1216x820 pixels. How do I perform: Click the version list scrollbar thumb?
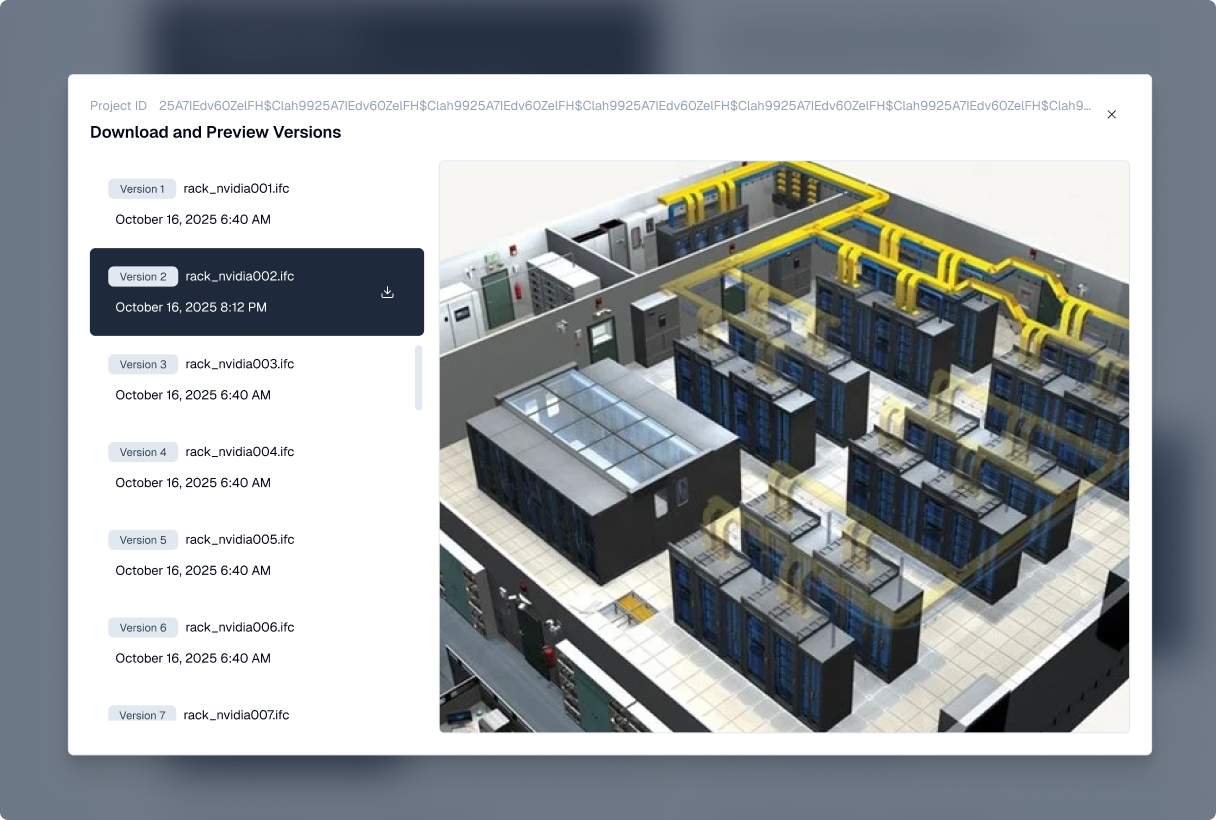coord(418,377)
